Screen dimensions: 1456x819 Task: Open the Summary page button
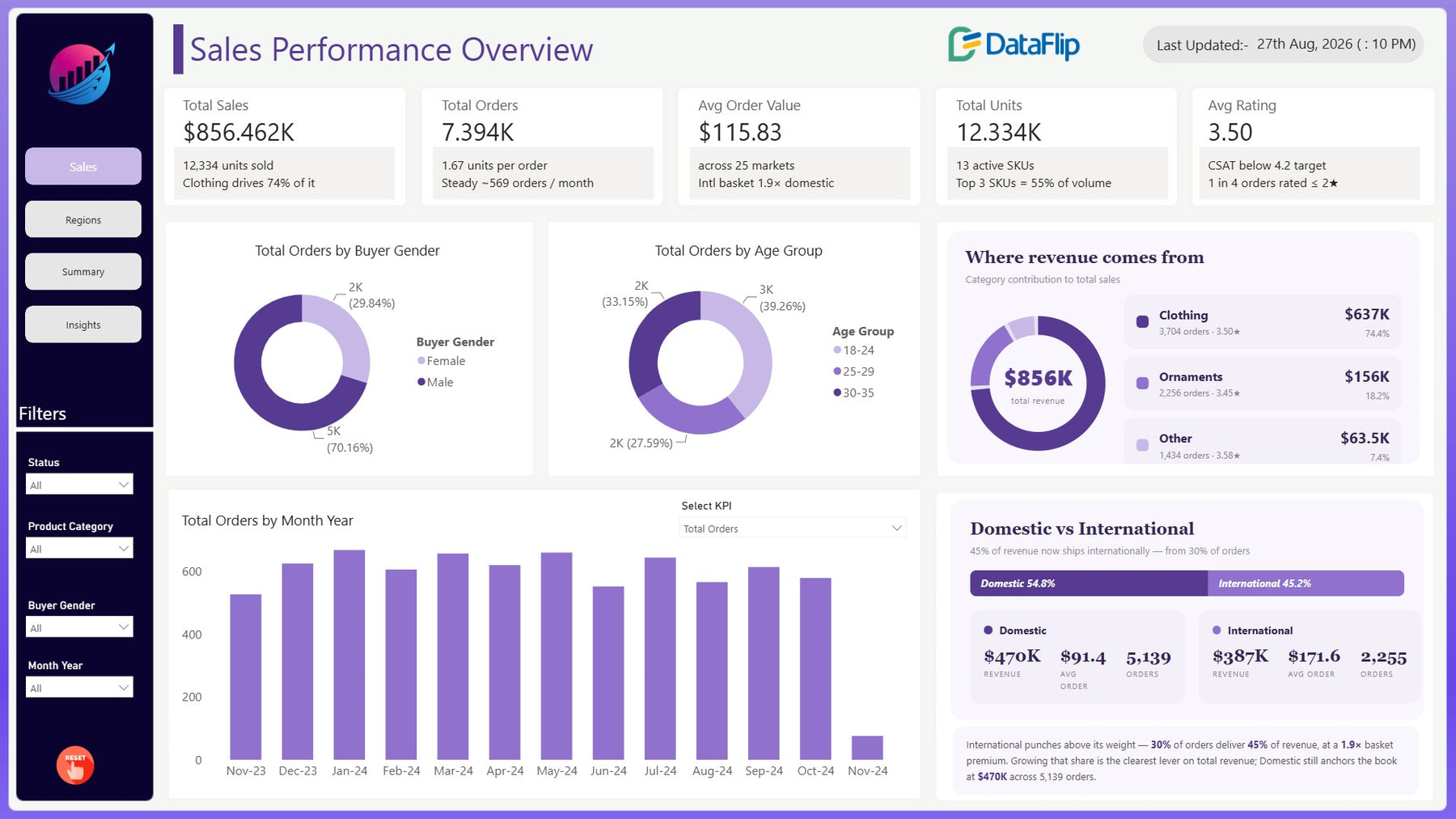point(83,272)
